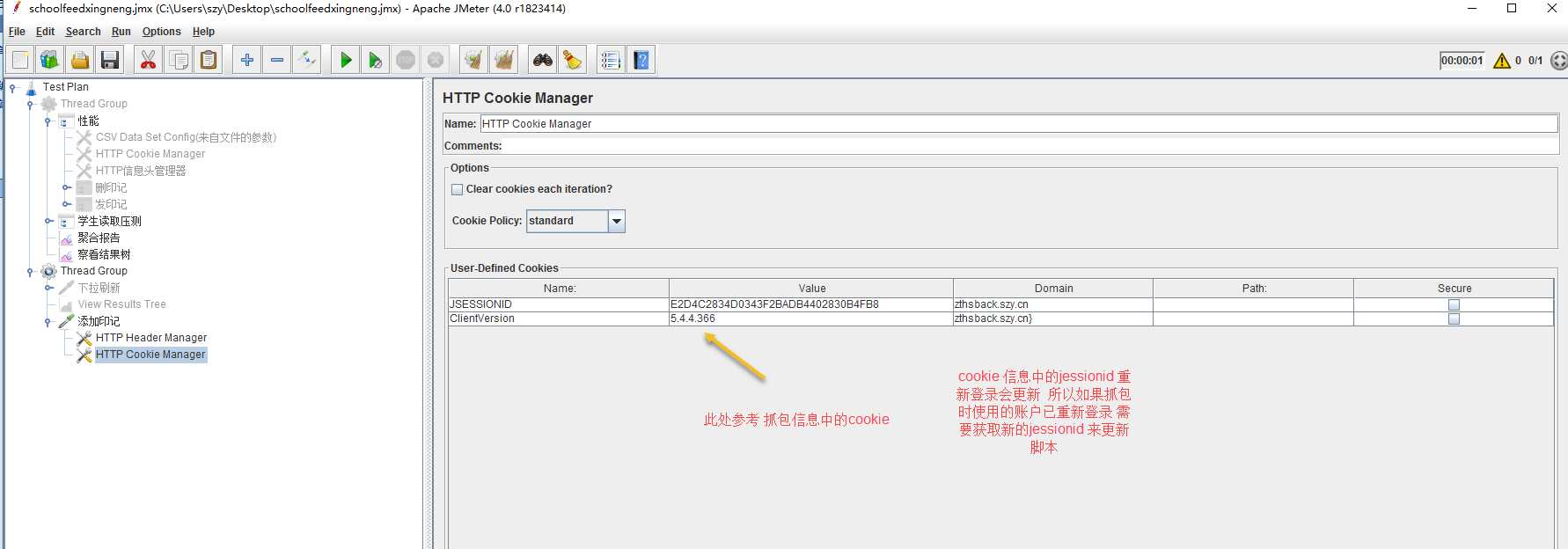1568x549 pixels.
Task: Click the Path column header
Action: pos(1254,289)
